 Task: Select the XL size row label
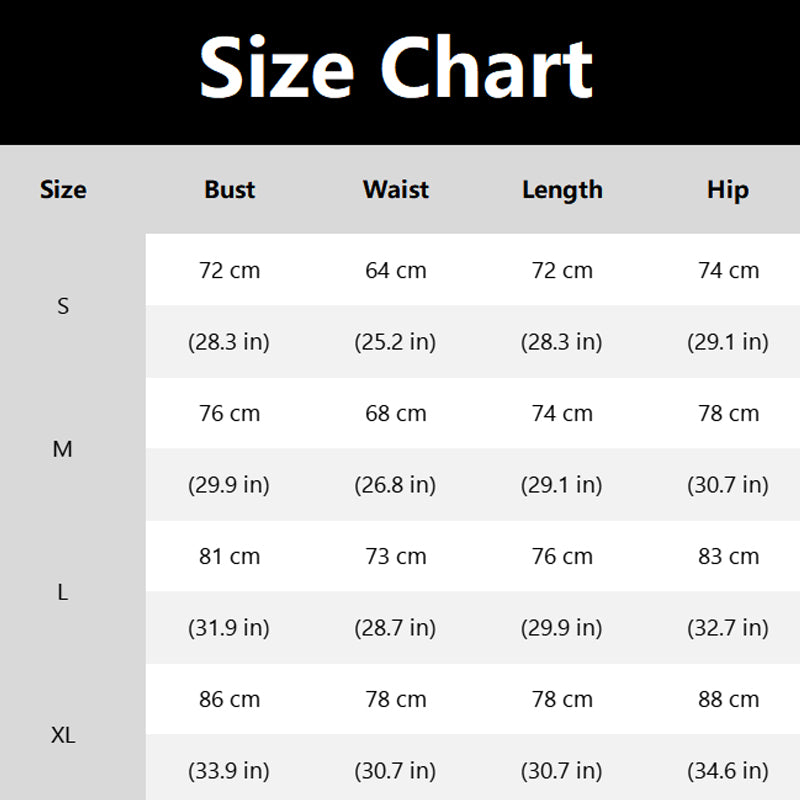63,736
